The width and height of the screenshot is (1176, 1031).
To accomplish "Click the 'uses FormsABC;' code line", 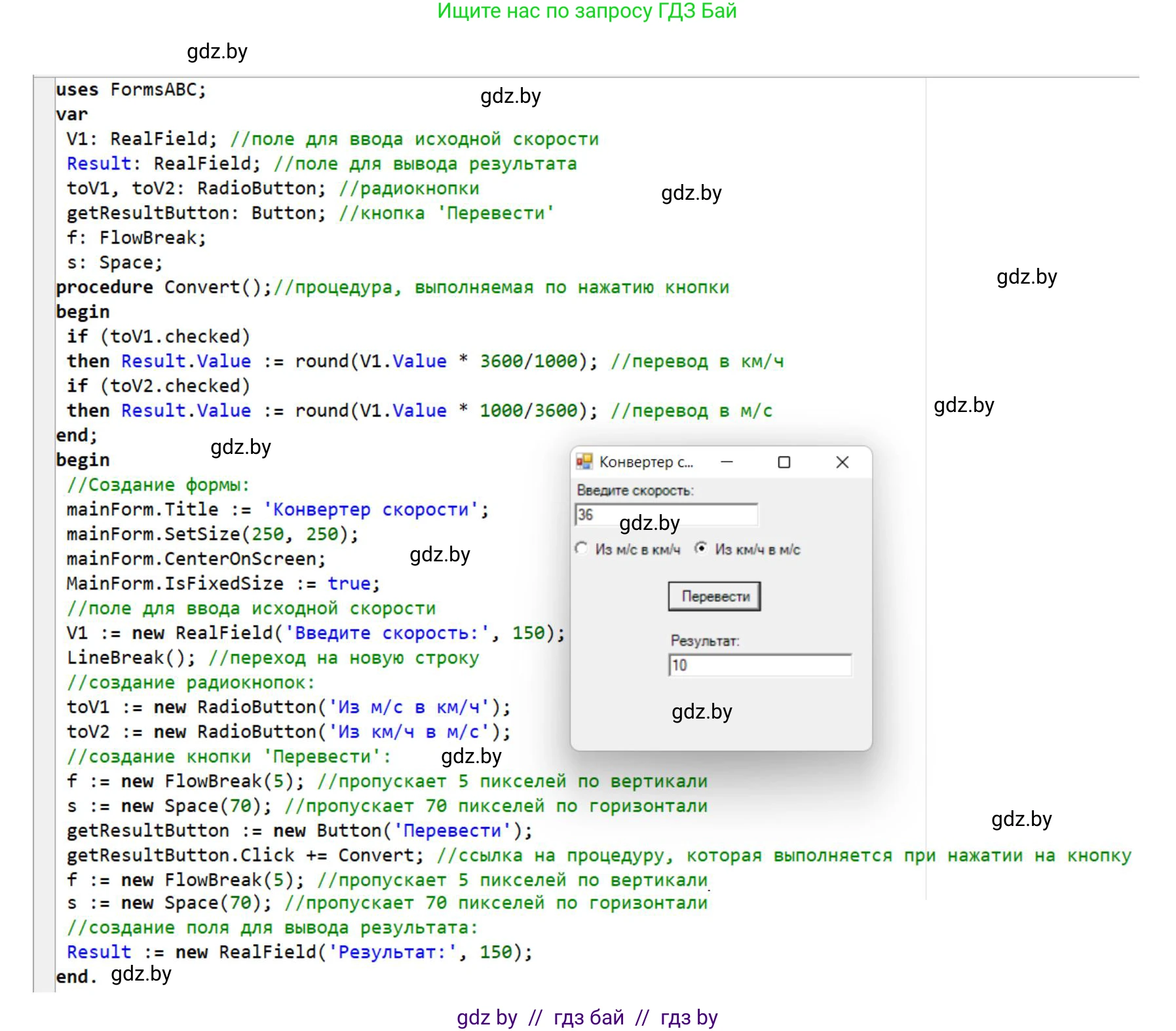I will click(131, 90).
